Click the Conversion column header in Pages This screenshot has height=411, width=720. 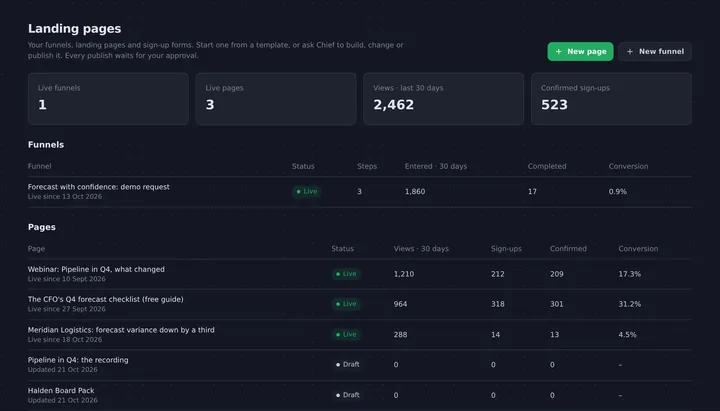pyautogui.click(x=638, y=249)
